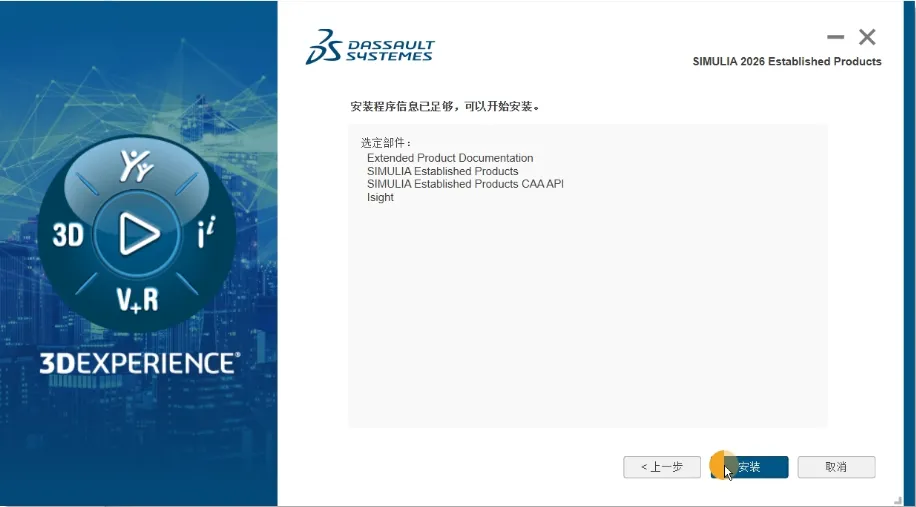
Task: Minimize the SIMULIA installer window
Action: coord(835,37)
